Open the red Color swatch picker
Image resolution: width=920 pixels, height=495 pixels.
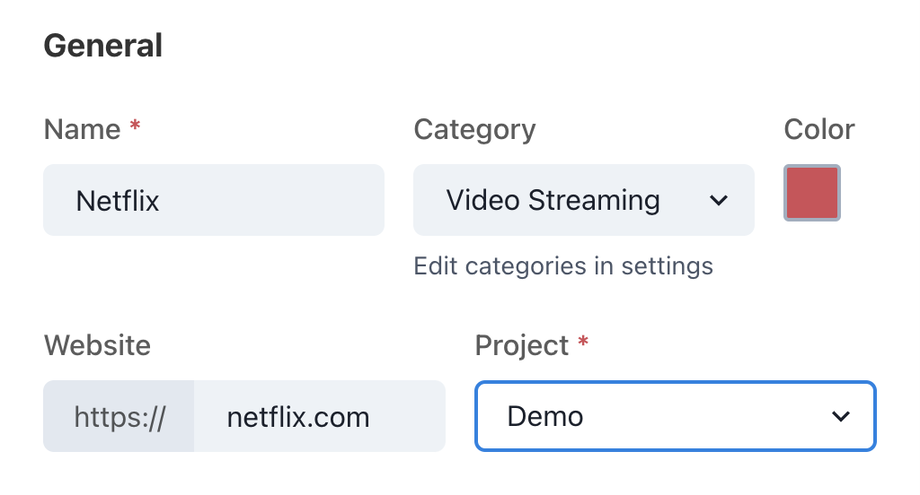(812, 193)
